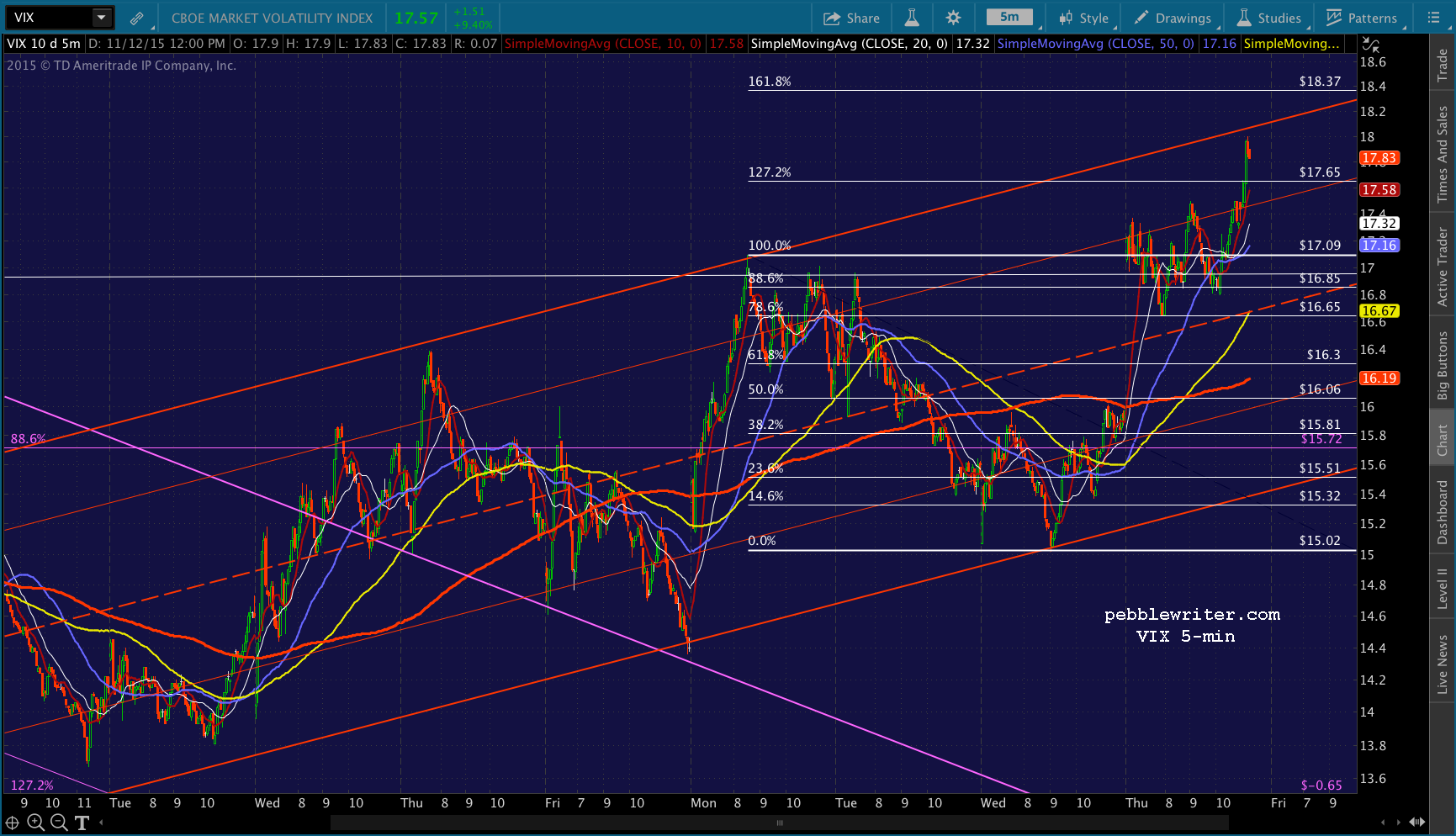This screenshot has height=836, width=1456.
Task: Select the crosshair pan tool icon
Action: 12,823
